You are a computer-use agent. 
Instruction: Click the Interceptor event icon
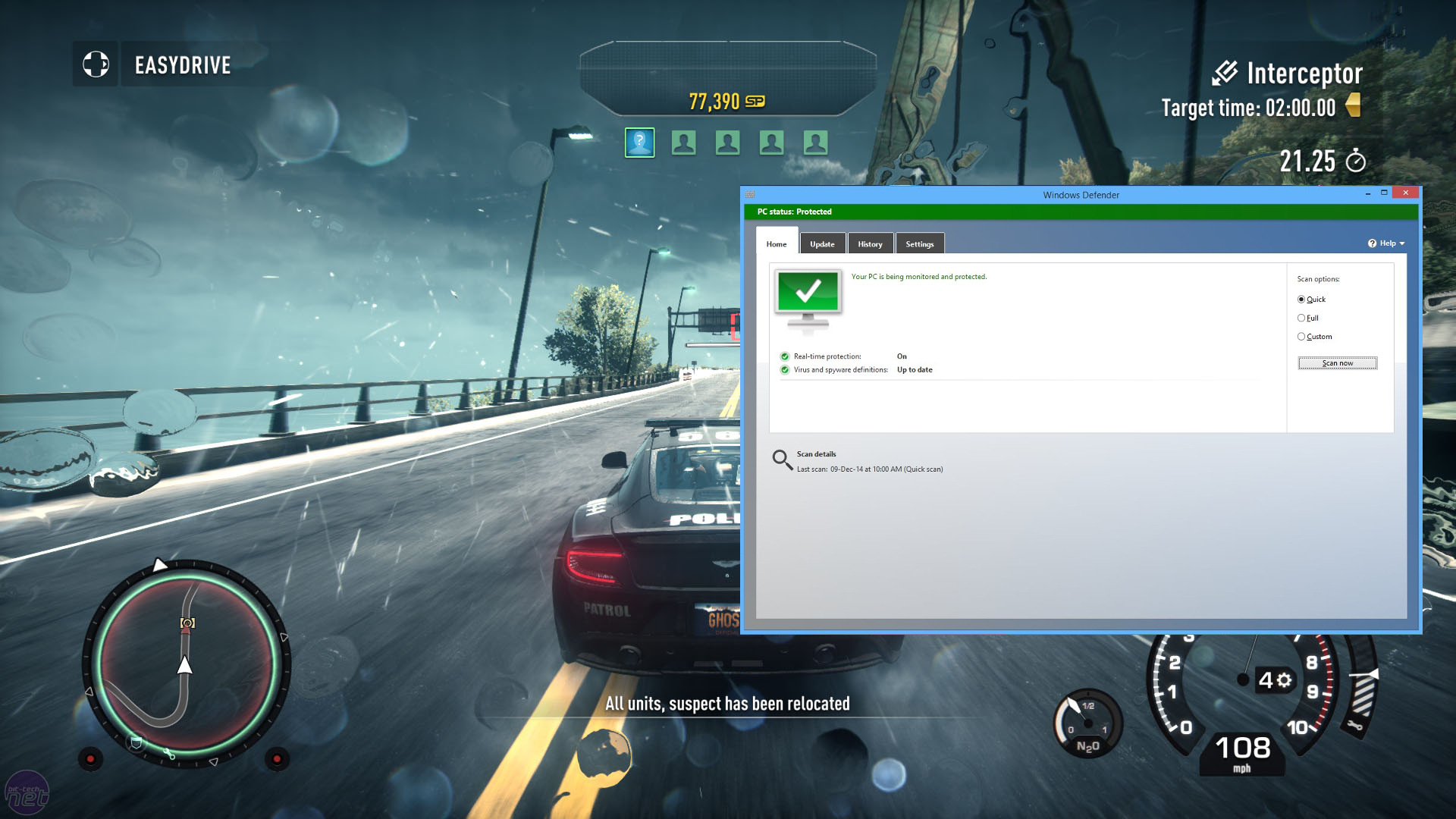coord(1224,74)
